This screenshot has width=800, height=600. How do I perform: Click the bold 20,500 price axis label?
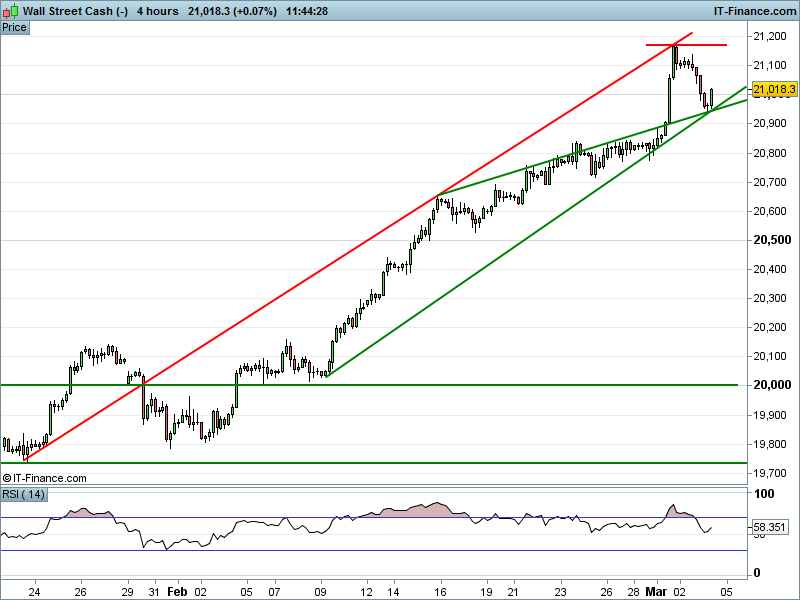coord(772,240)
